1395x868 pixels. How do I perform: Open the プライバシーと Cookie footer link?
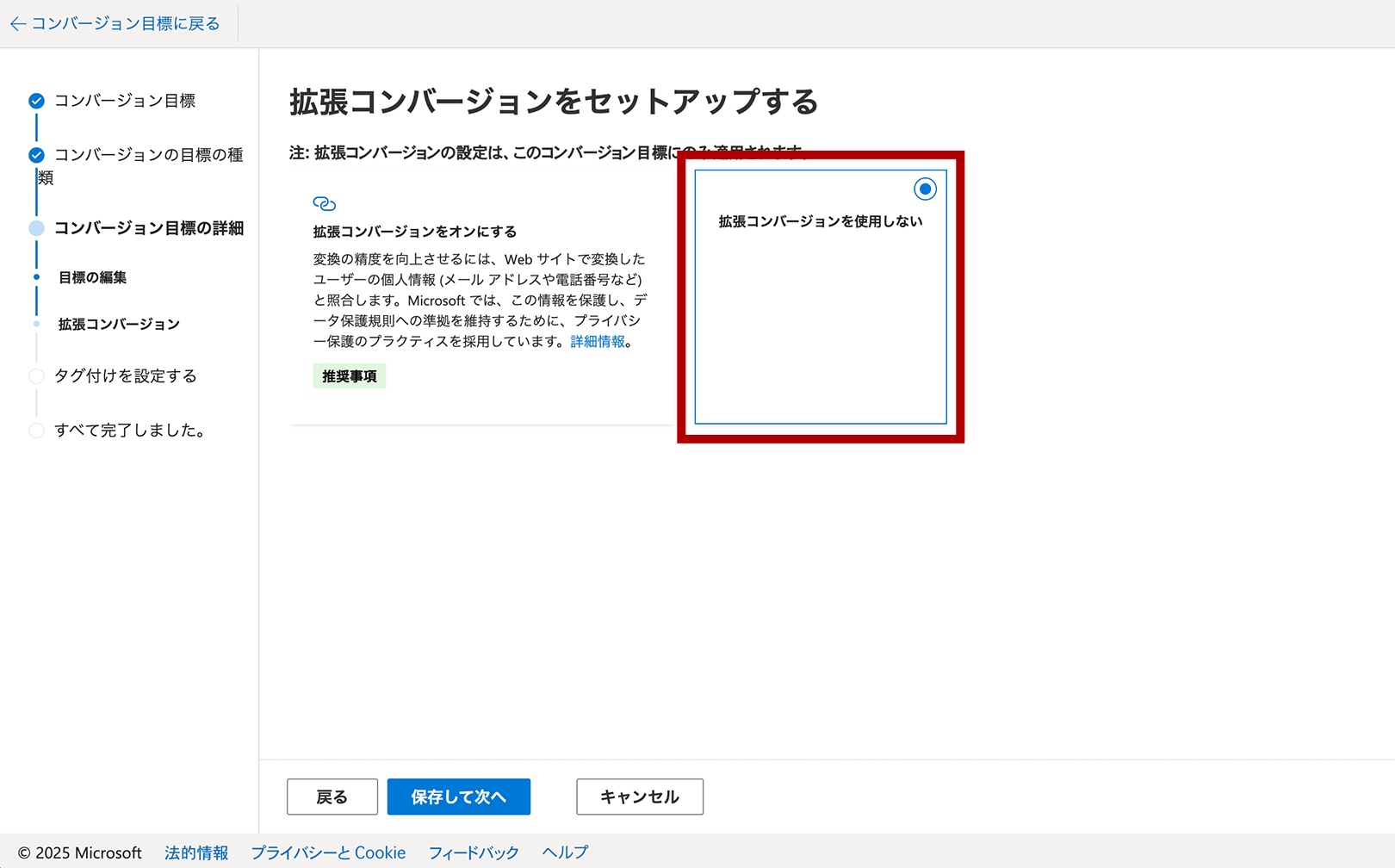(328, 852)
